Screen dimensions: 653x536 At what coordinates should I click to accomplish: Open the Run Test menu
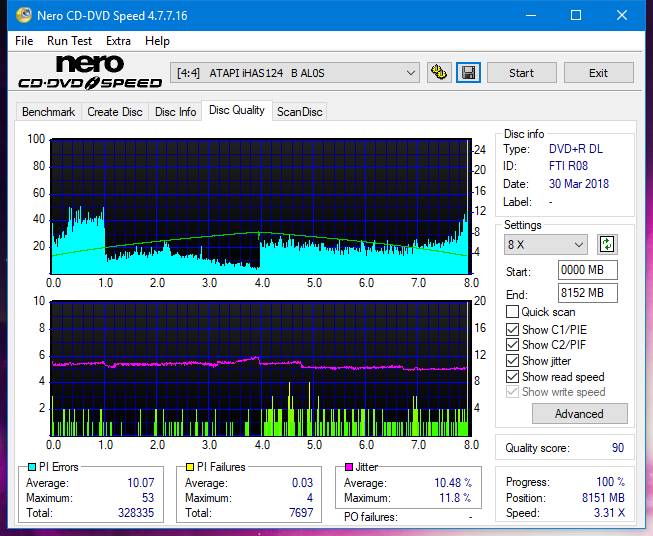pyautogui.click(x=69, y=41)
